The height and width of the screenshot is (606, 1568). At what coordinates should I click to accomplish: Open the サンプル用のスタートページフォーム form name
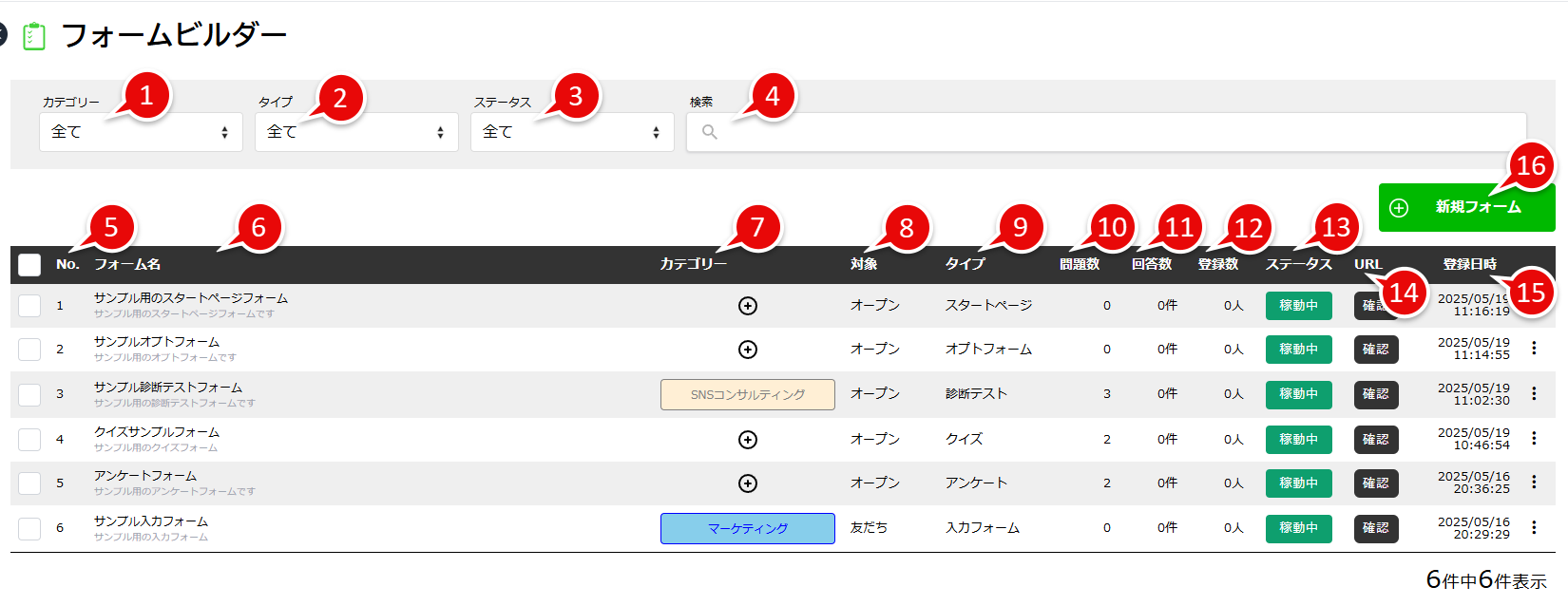click(x=191, y=298)
